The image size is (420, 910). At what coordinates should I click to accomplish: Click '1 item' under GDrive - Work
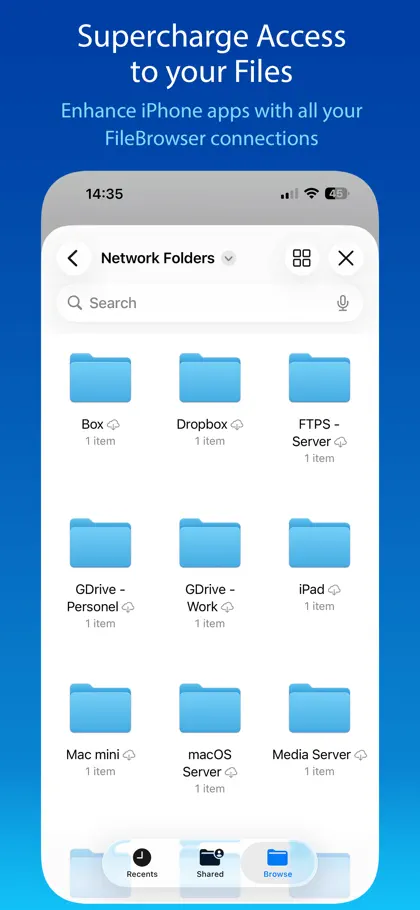(x=210, y=623)
